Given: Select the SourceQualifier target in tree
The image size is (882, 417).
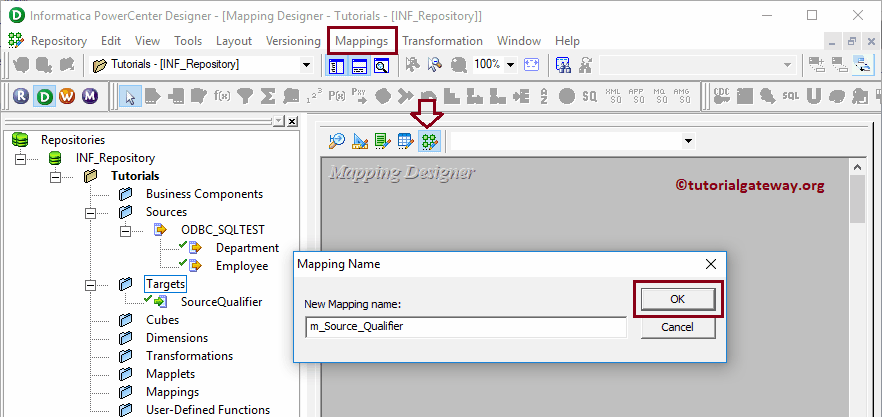Looking at the screenshot, I should [222, 302].
